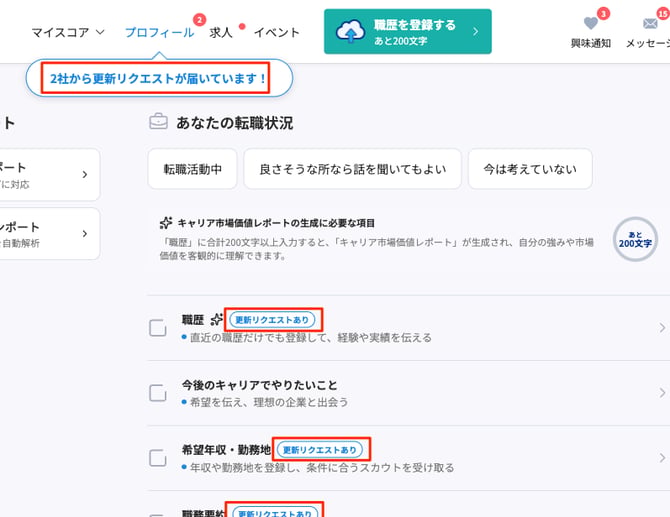The image size is (670, 517).
Task: Click 希望を伝え、理想の企業と出会う text
Action: pos(269,402)
